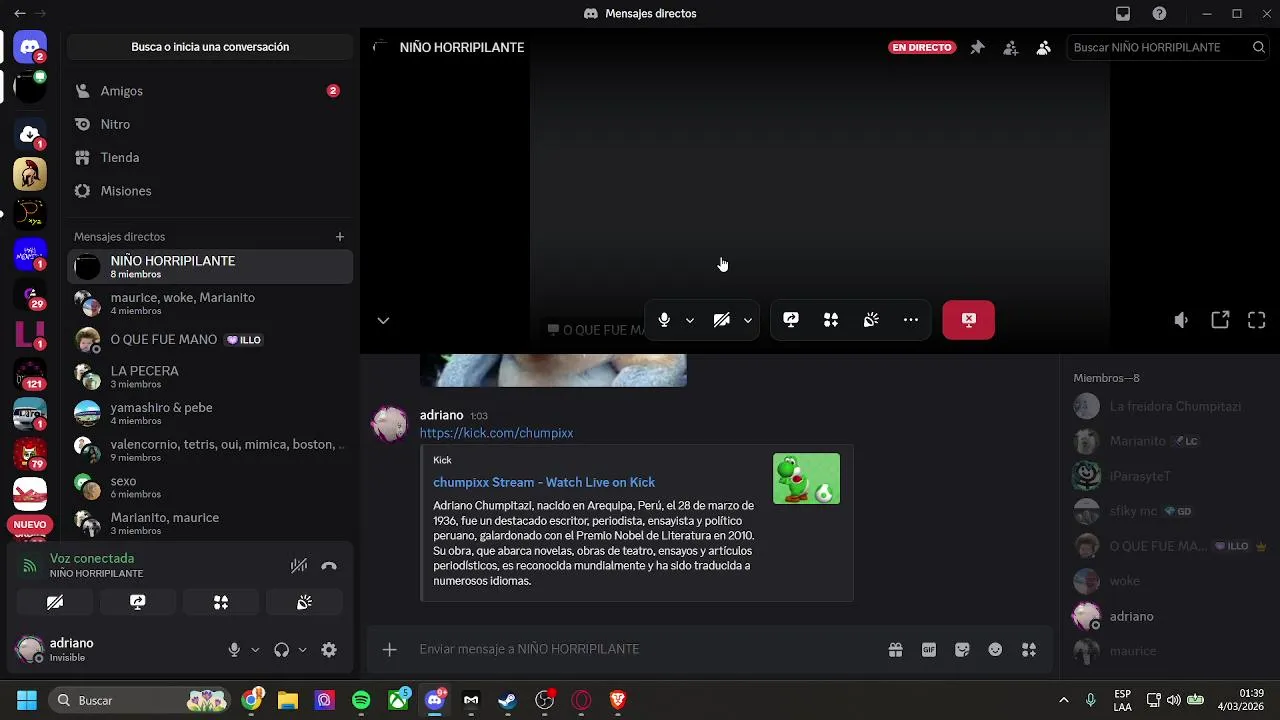1280x720 pixels.
Task: Open input device arrow in user panel
Action: 255,650
